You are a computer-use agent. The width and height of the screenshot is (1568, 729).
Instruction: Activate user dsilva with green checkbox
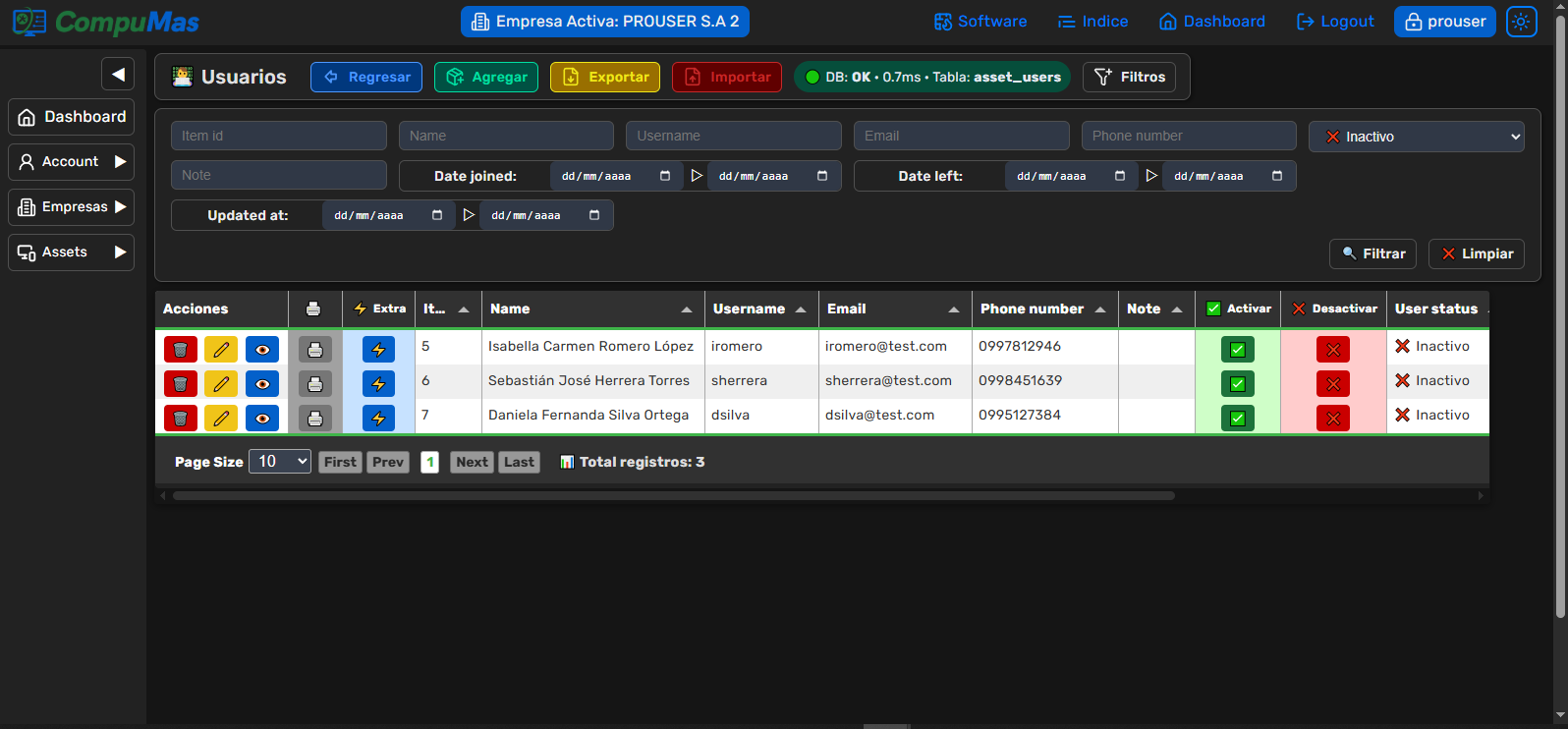point(1237,419)
